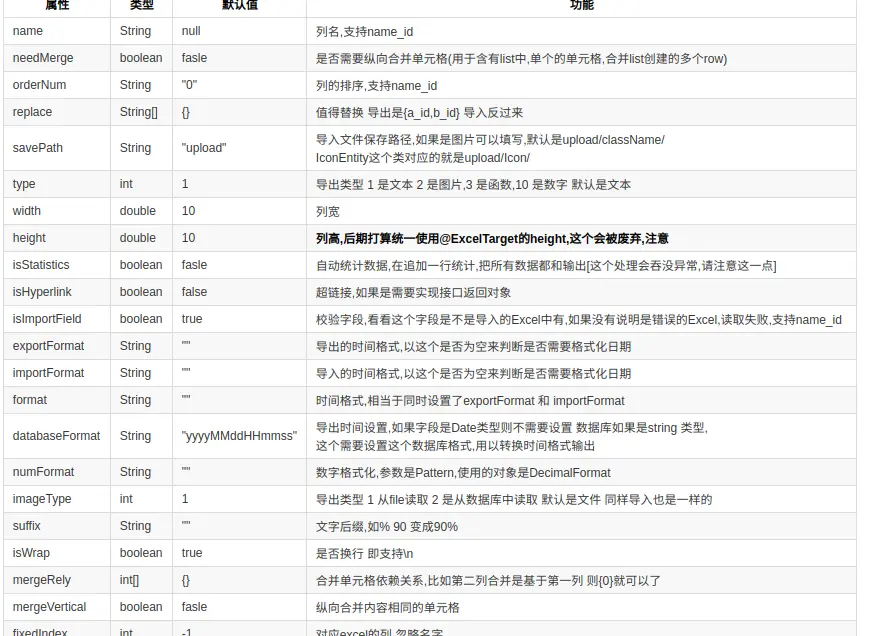Click description '文字后缀,如% 90 变成90%'

pos(387,527)
